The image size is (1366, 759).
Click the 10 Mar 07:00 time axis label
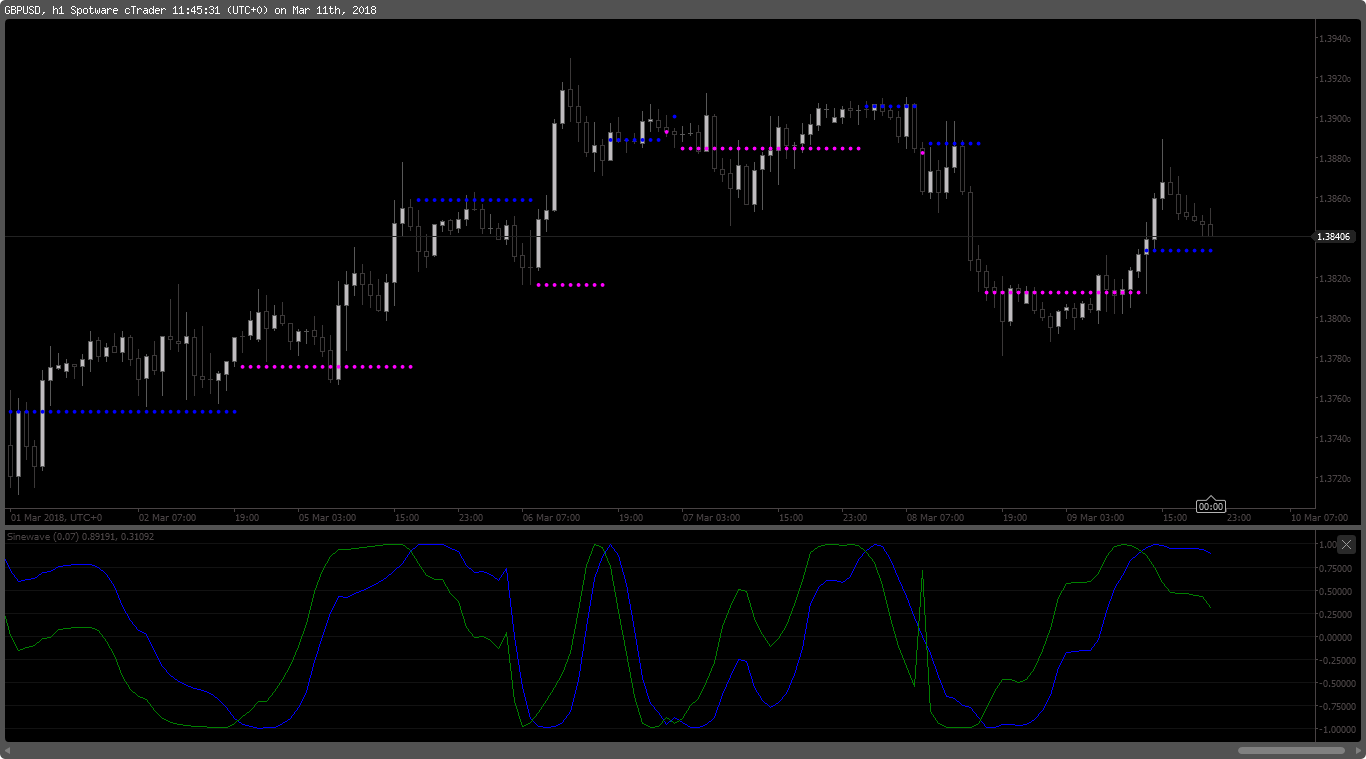pyautogui.click(x=1319, y=518)
